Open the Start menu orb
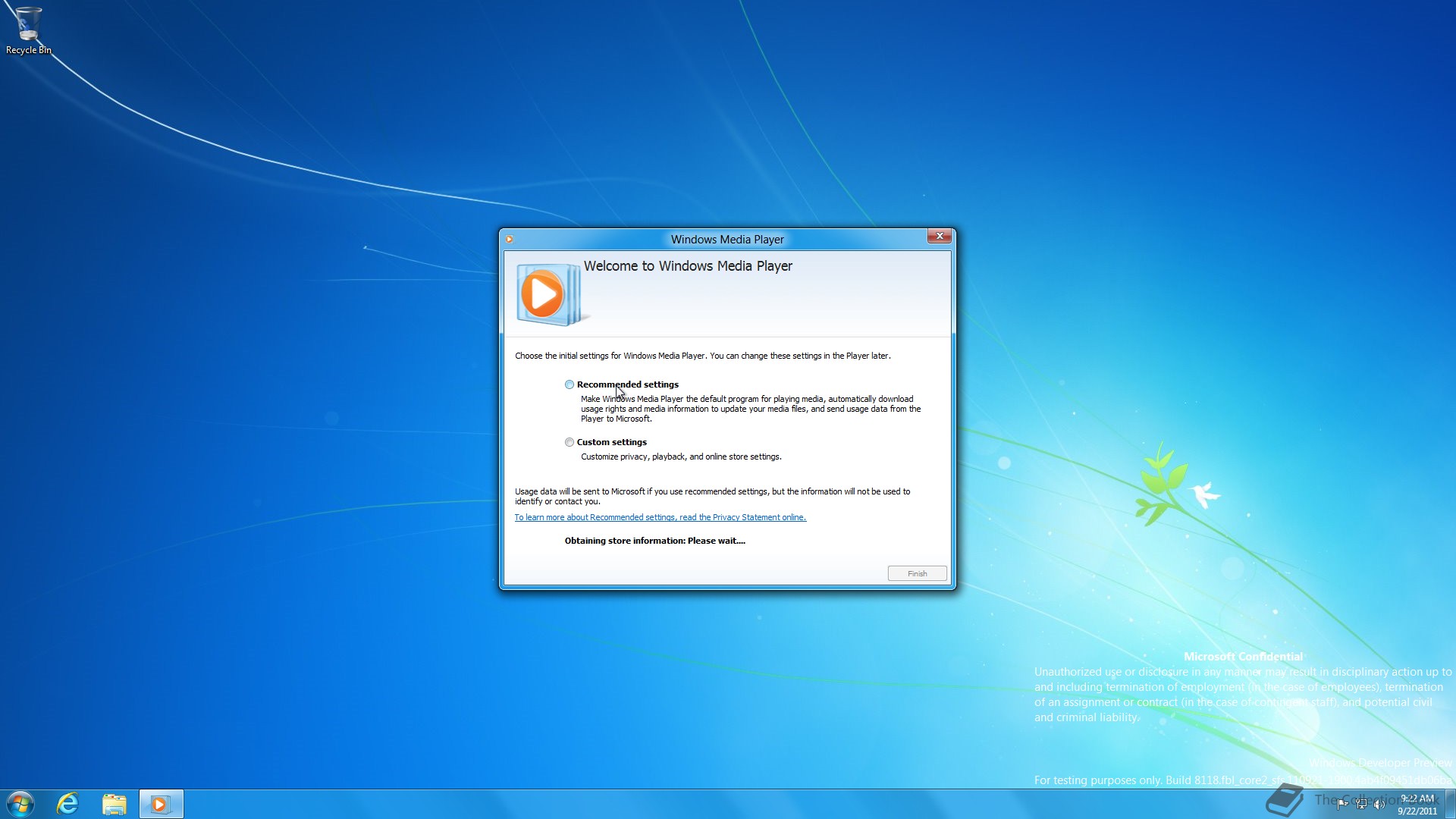 click(20, 804)
